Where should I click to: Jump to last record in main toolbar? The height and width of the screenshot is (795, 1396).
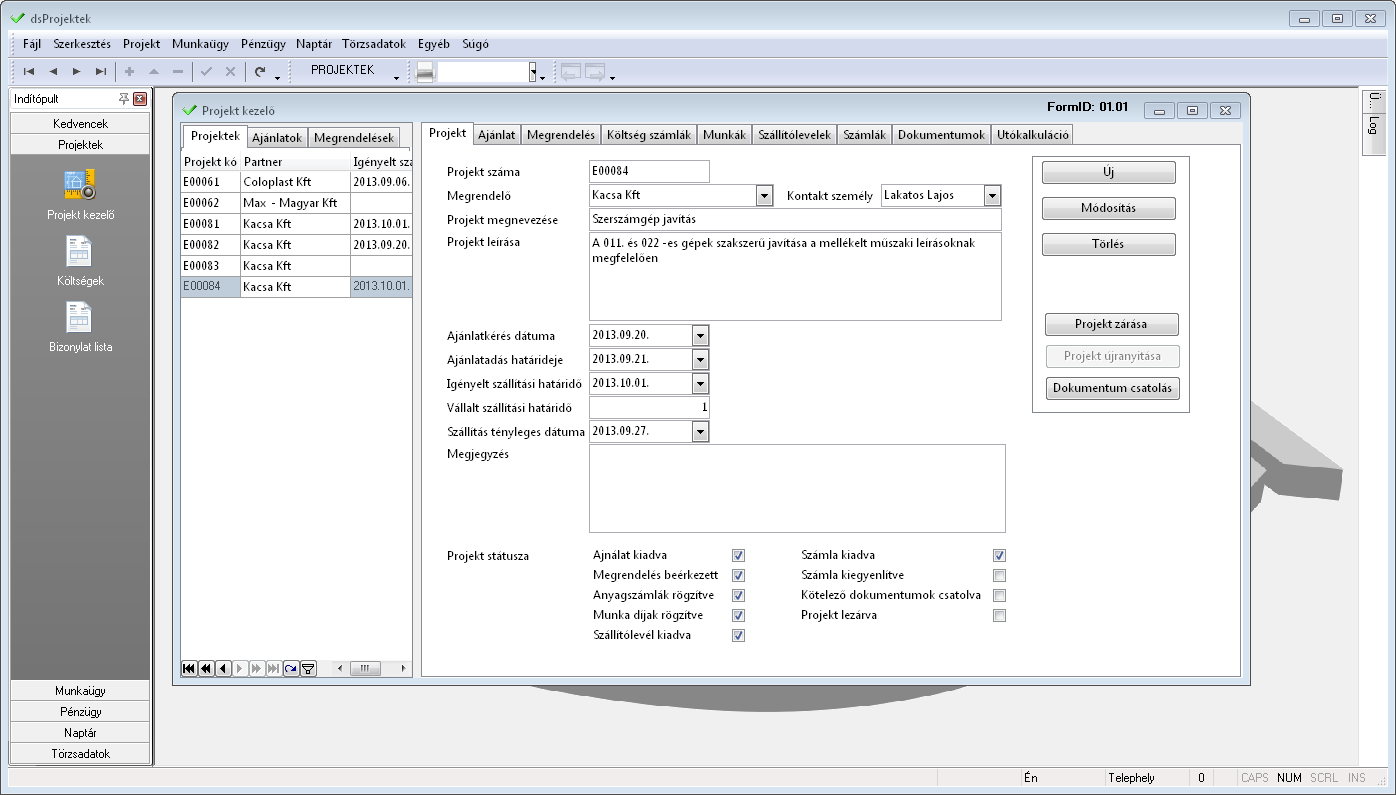(x=100, y=72)
